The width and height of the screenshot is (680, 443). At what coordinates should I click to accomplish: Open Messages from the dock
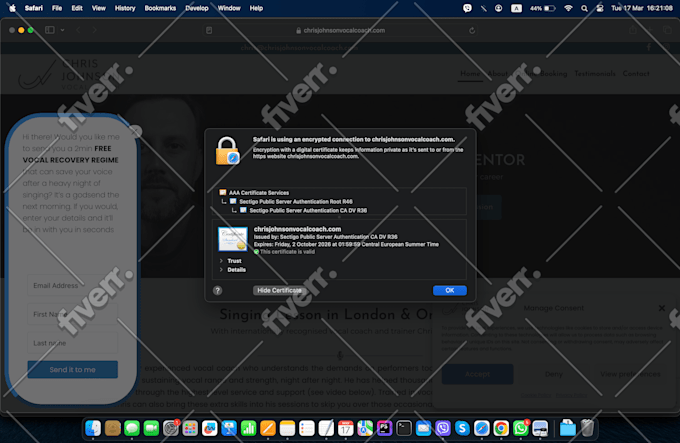(x=132, y=428)
